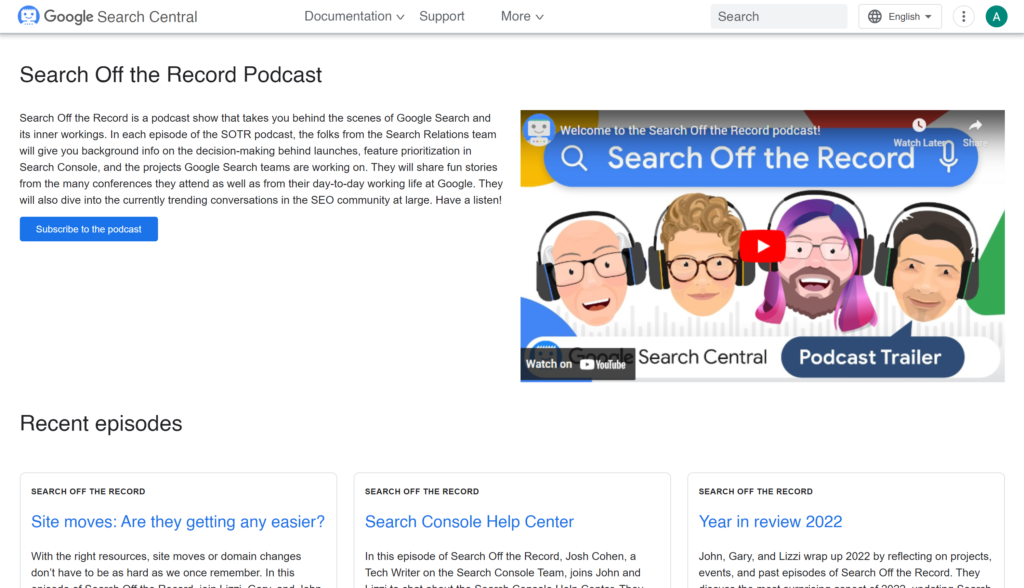Image resolution: width=1024 pixels, height=588 pixels.
Task: Click the SEARCH OFF THE RECORD label on the Help Center card
Action: click(422, 491)
